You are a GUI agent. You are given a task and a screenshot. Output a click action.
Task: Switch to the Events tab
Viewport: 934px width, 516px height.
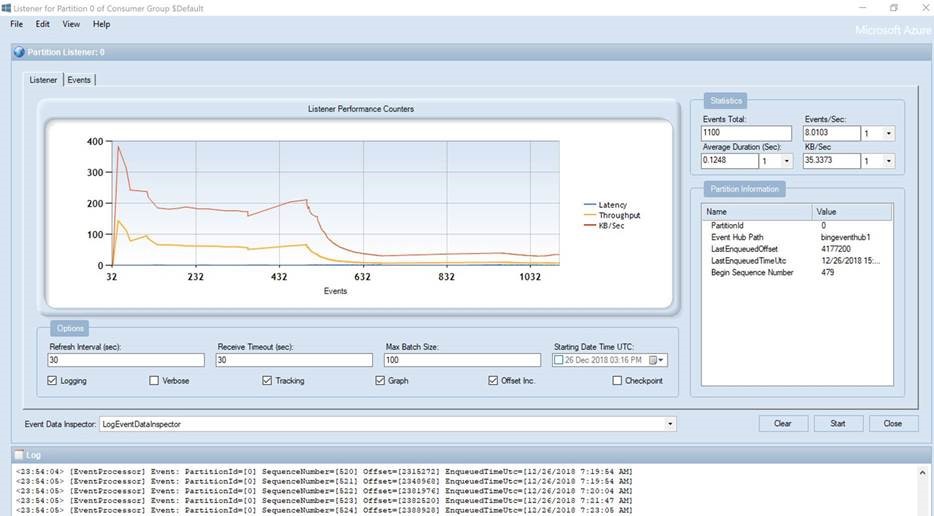point(80,80)
